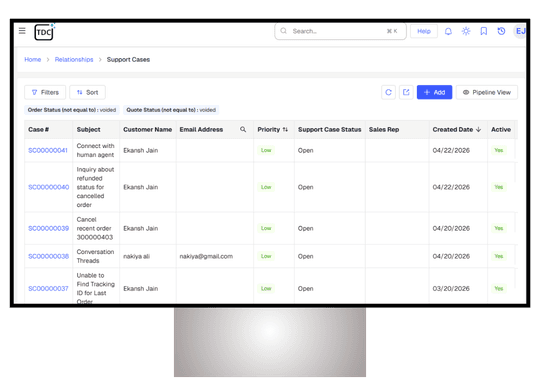Click Low priority badge for SC00000038
Image resolution: width=540 pixels, height=384 pixels.
(266, 256)
